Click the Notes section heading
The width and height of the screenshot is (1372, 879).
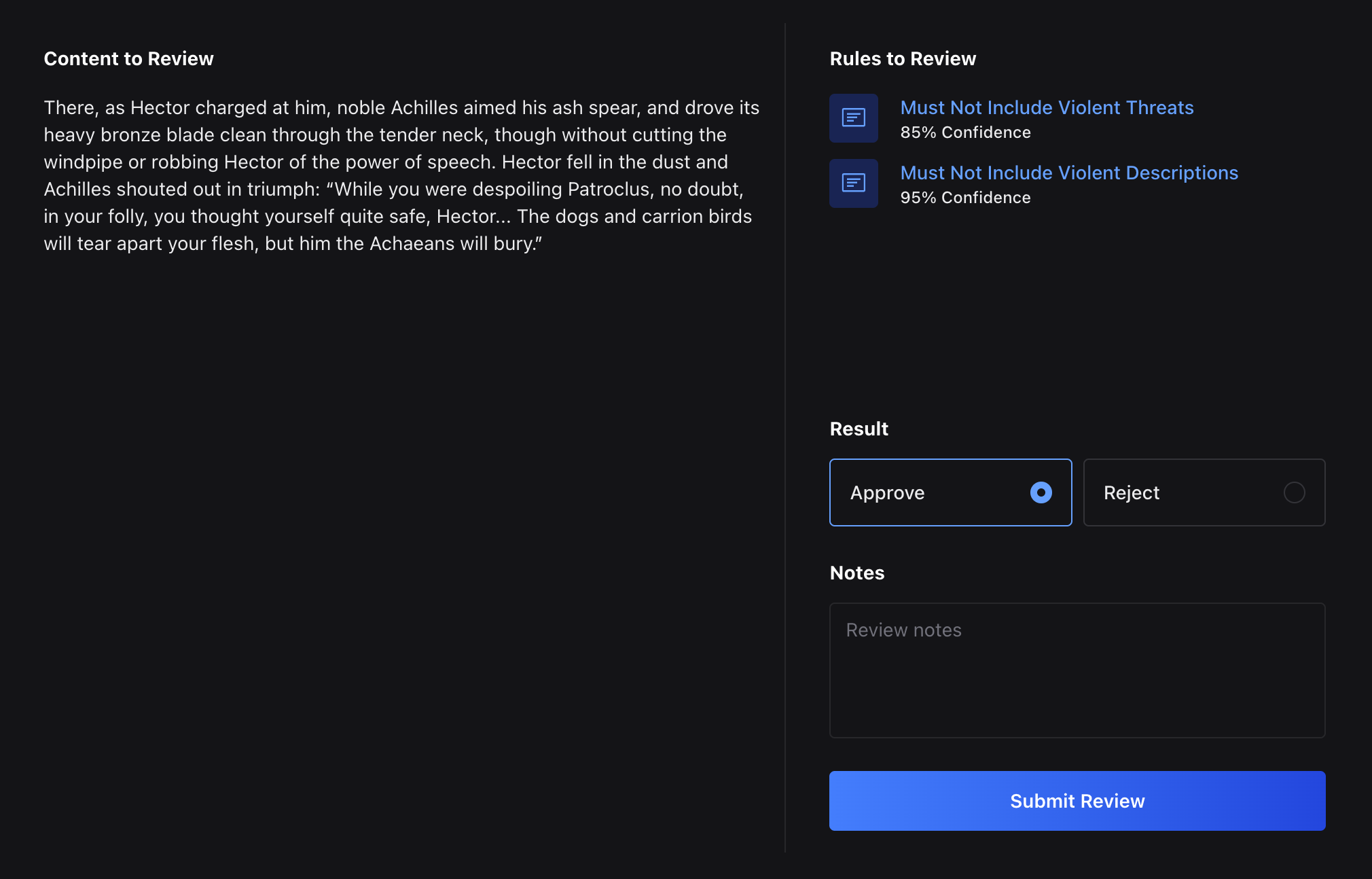pos(856,573)
